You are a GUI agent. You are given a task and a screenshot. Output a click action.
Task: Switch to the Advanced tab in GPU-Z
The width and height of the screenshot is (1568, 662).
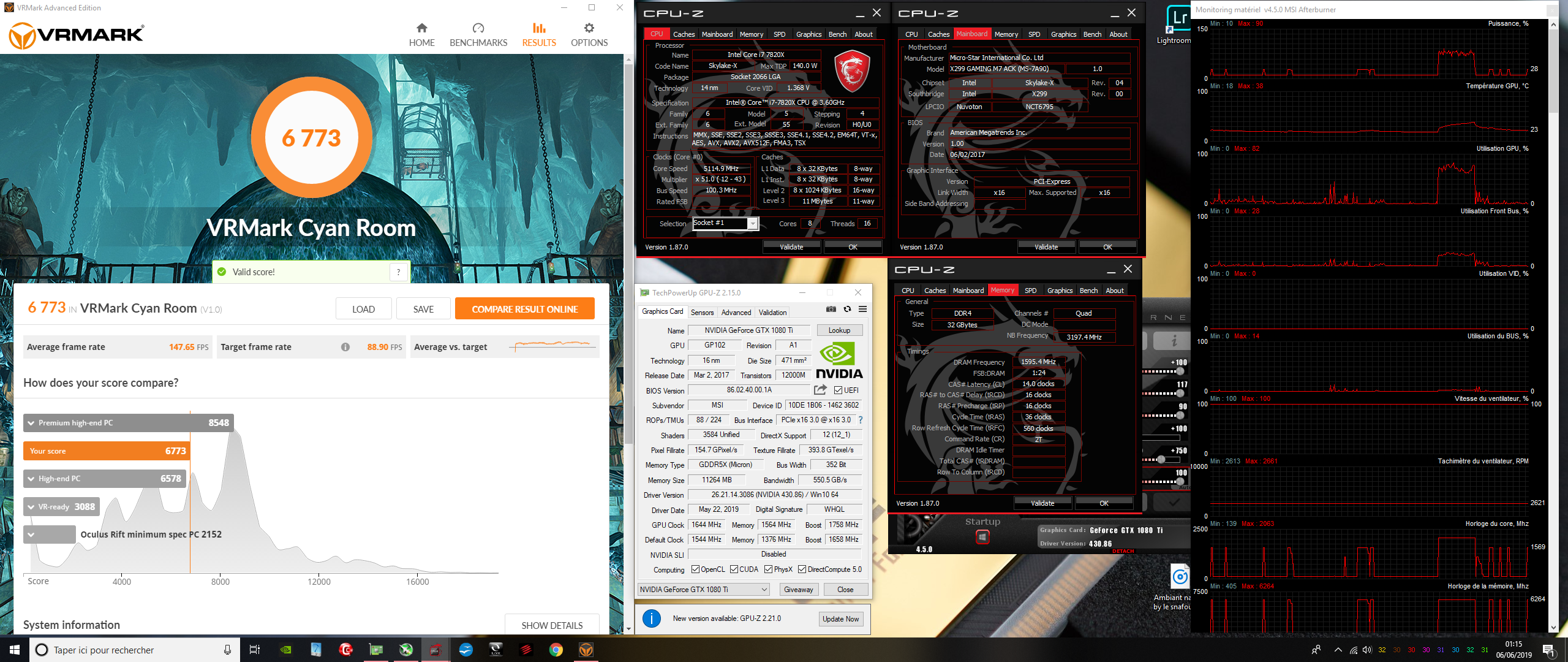(736, 313)
